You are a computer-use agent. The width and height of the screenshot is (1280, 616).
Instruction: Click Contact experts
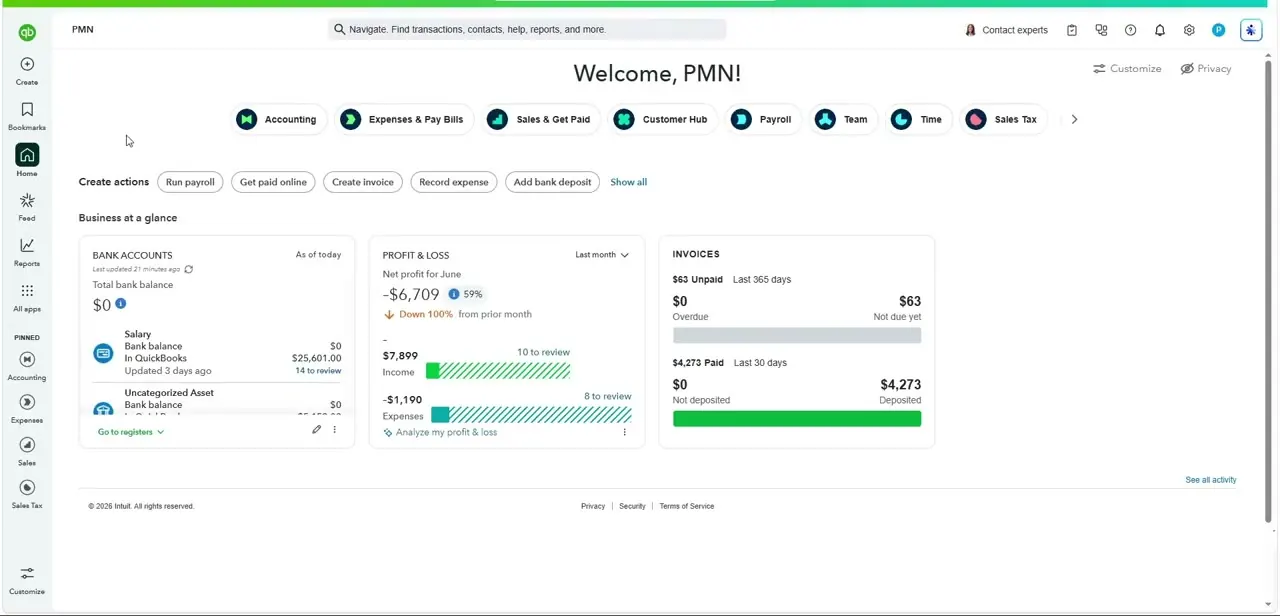click(1006, 30)
